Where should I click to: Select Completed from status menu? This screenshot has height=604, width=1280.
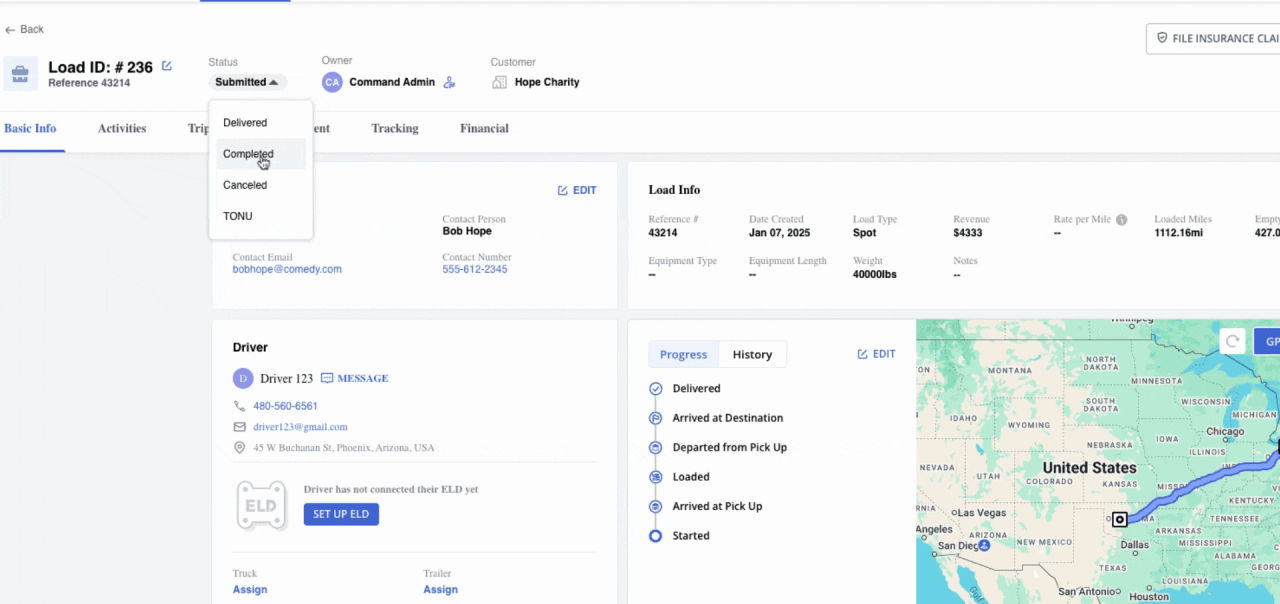point(248,154)
